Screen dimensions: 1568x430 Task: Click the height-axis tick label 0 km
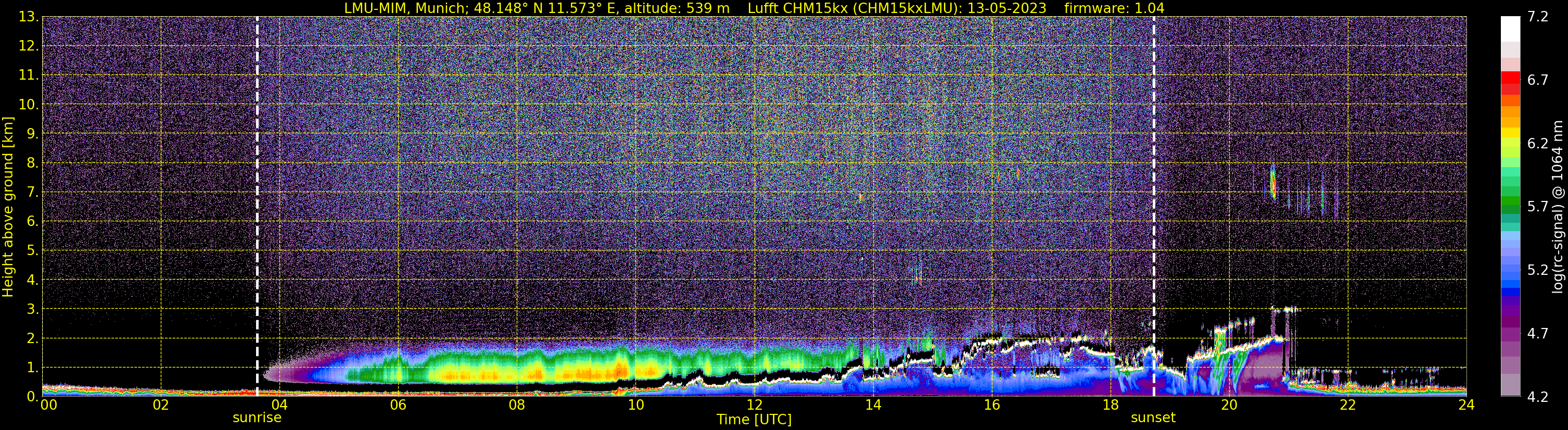pyautogui.click(x=33, y=397)
